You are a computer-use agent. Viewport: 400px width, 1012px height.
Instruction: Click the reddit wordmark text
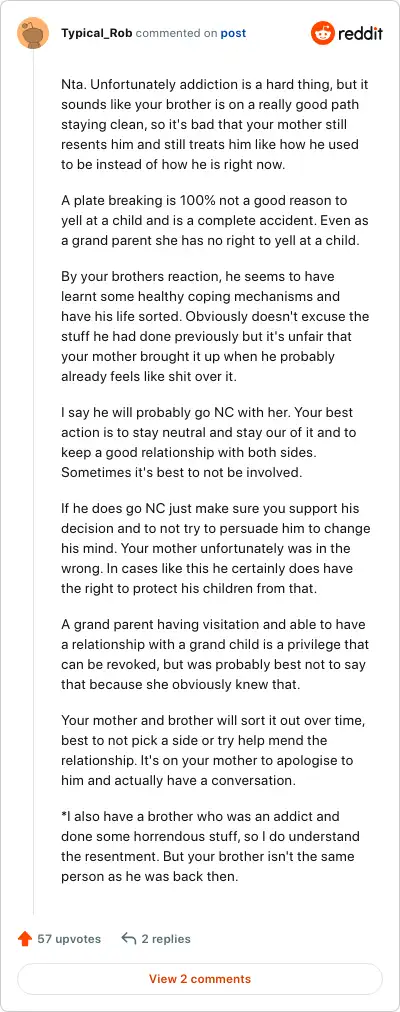coord(360,33)
